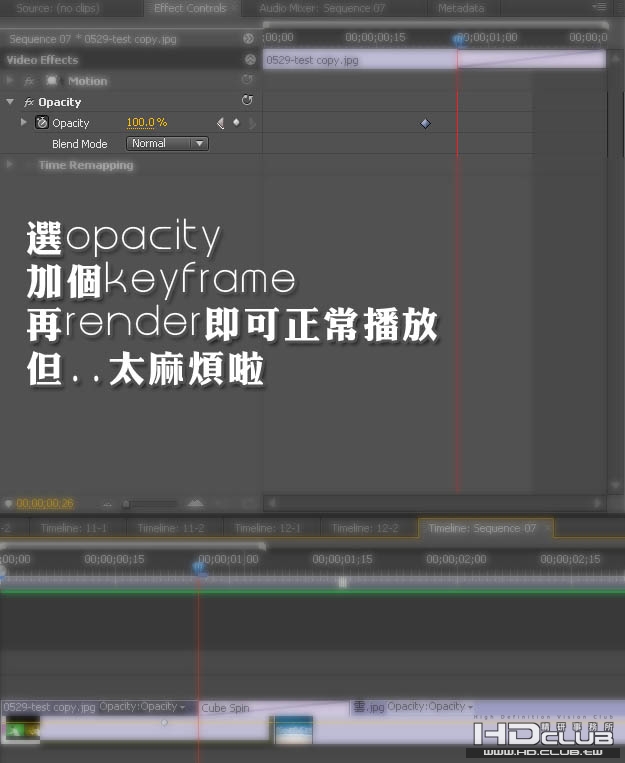Click the Effect Controls zoom in mountain icon
Image resolution: width=625 pixels, height=763 pixels.
pyautogui.click(x=195, y=503)
